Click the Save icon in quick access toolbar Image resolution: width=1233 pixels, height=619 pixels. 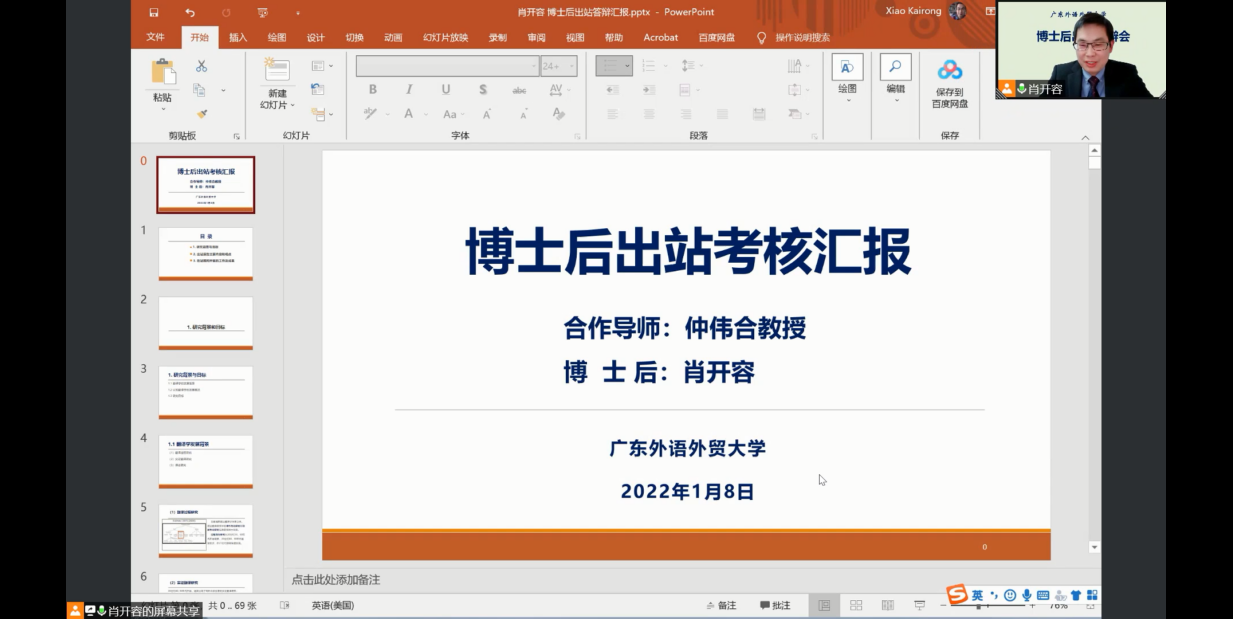click(x=154, y=12)
